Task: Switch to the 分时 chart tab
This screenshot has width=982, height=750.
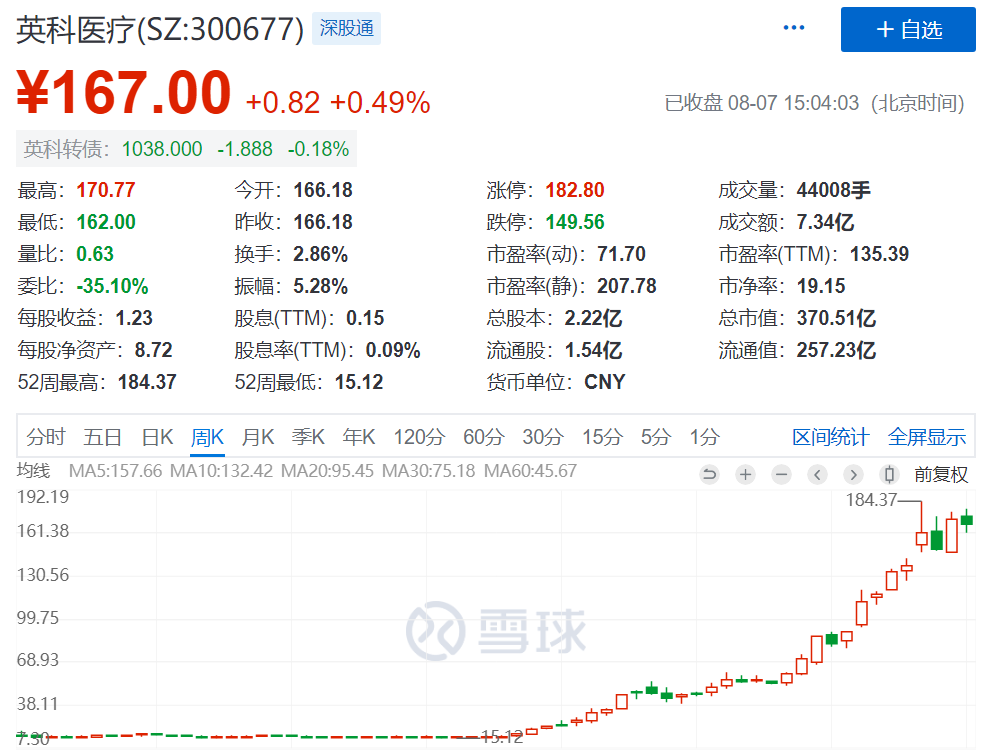Action: click(x=46, y=437)
